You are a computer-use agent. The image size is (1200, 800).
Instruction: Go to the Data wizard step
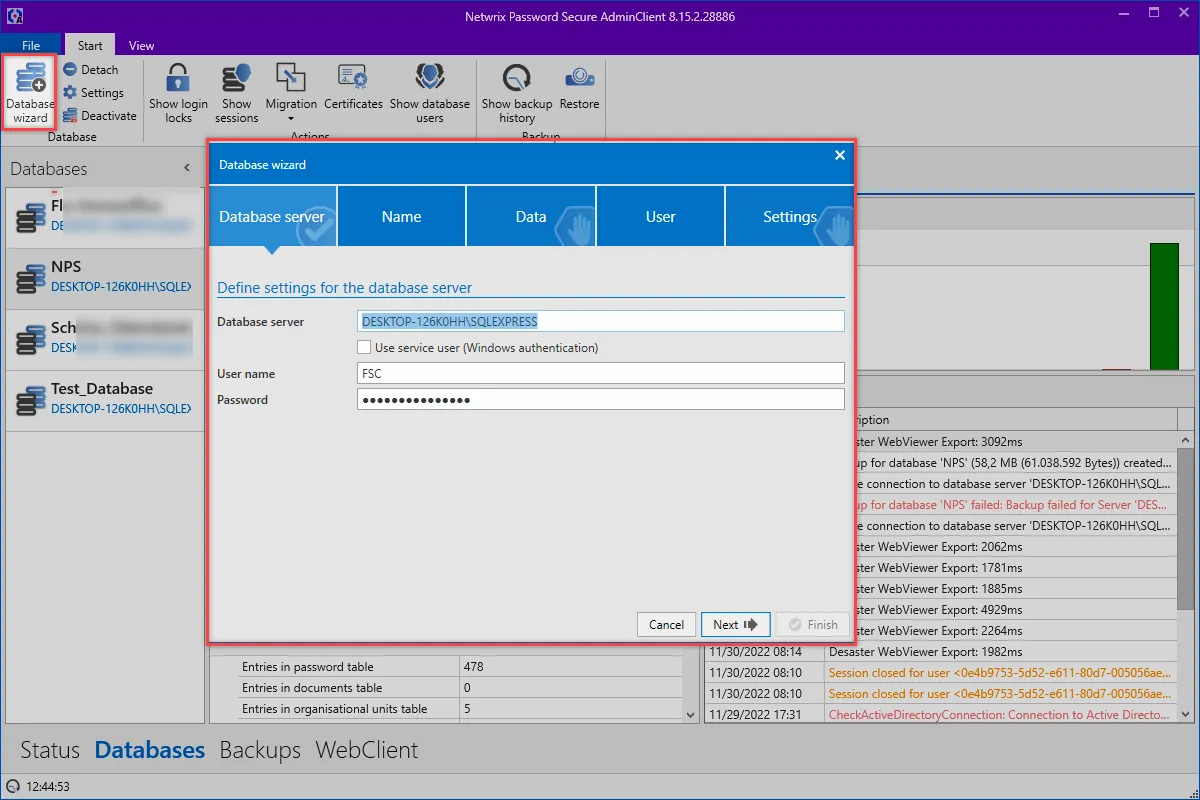[x=531, y=216]
